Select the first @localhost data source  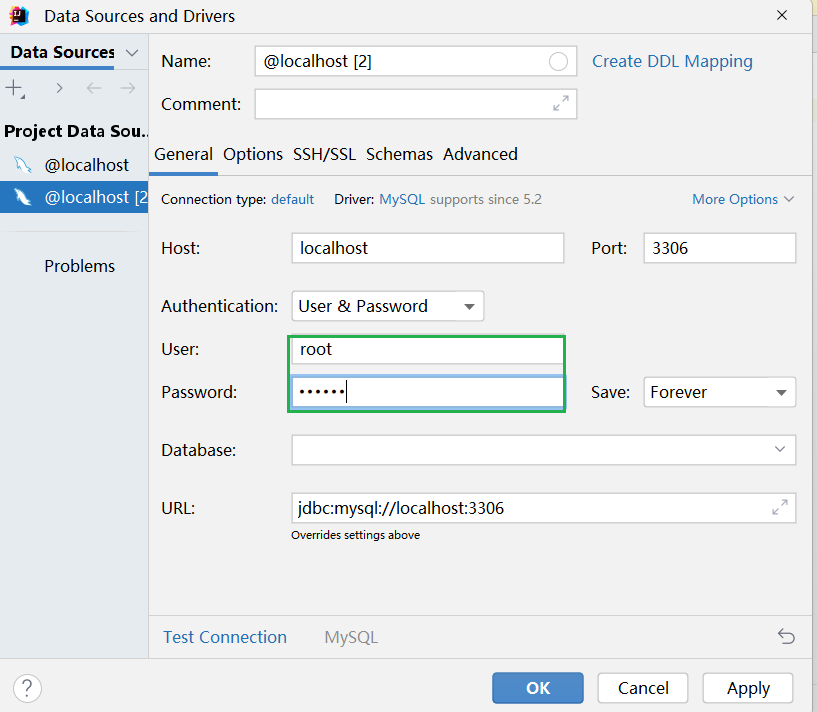point(86,165)
